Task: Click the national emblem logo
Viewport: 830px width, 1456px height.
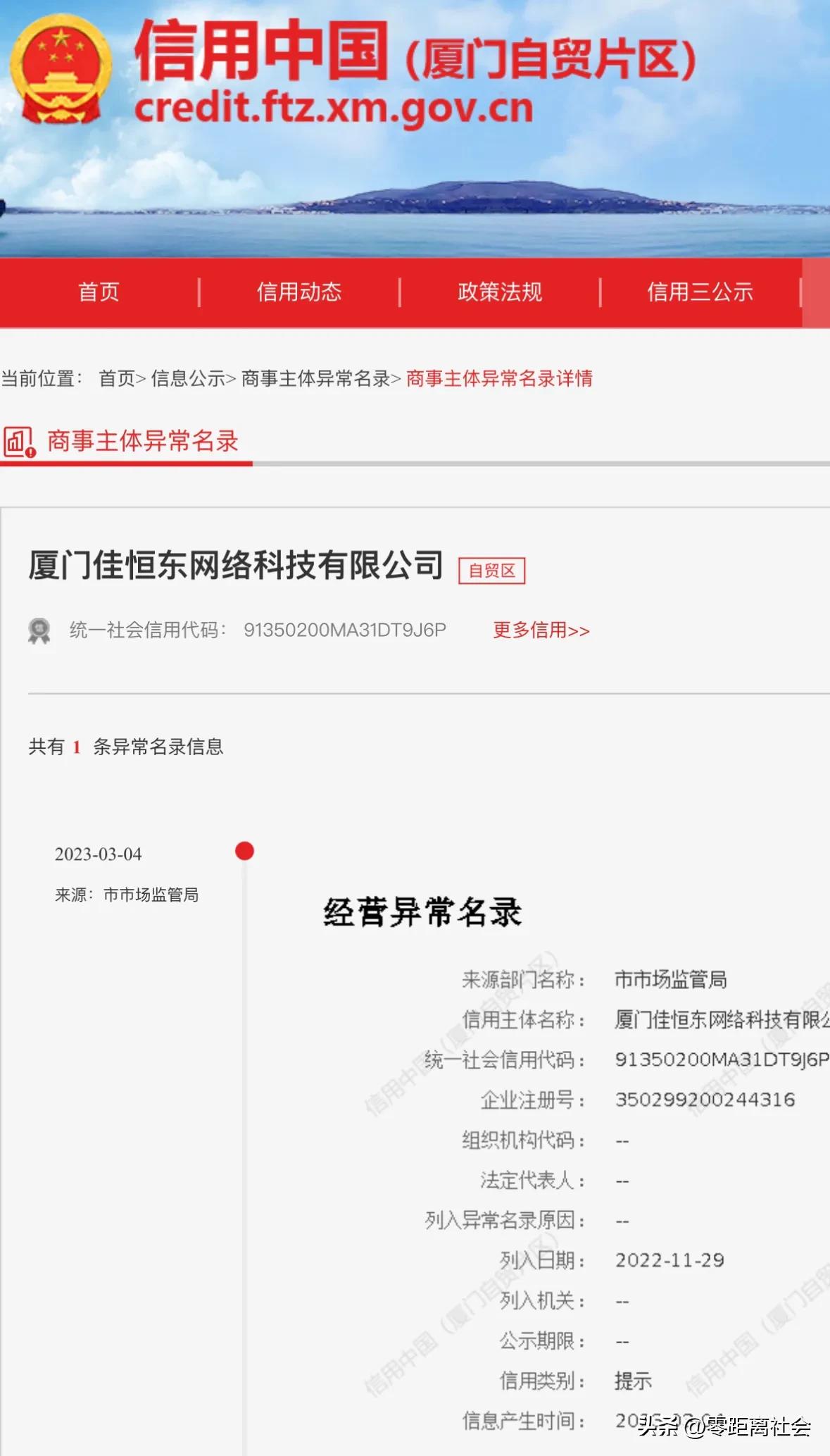Action: [61, 69]
